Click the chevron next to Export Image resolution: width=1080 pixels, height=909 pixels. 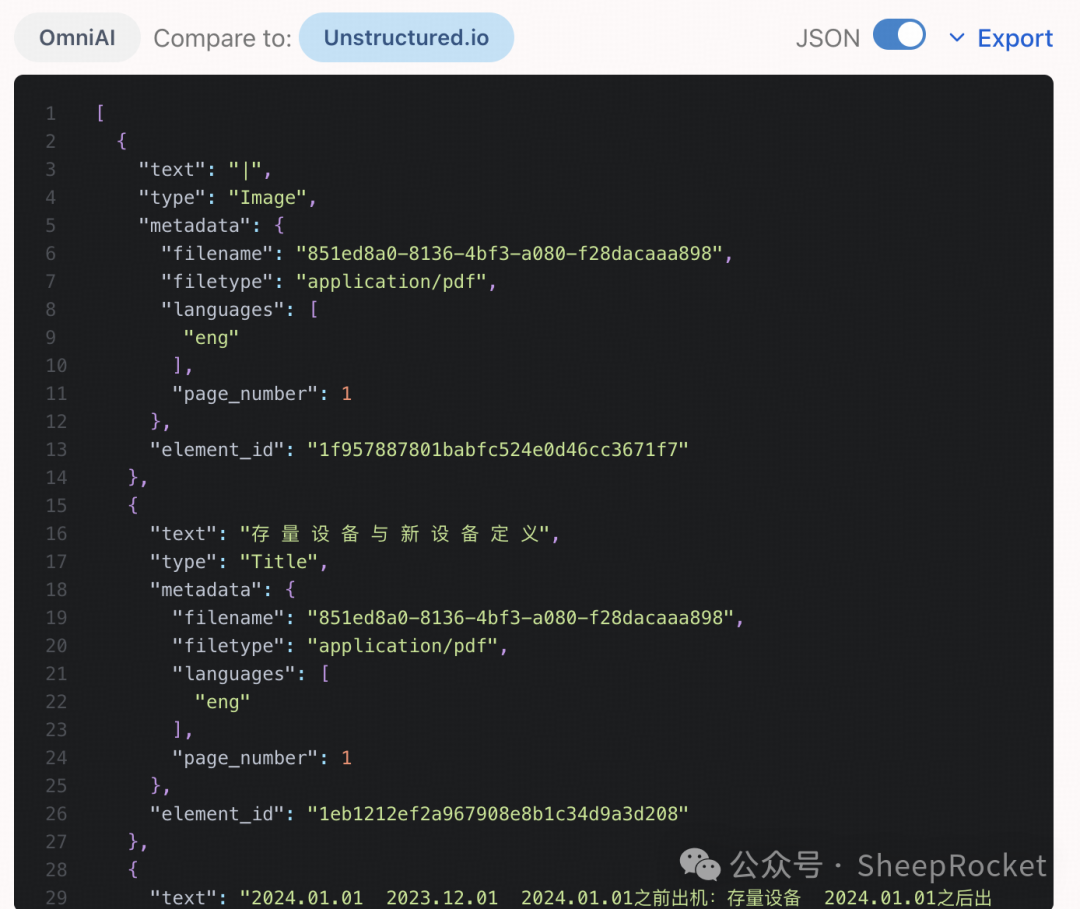[x=957, y=38]
